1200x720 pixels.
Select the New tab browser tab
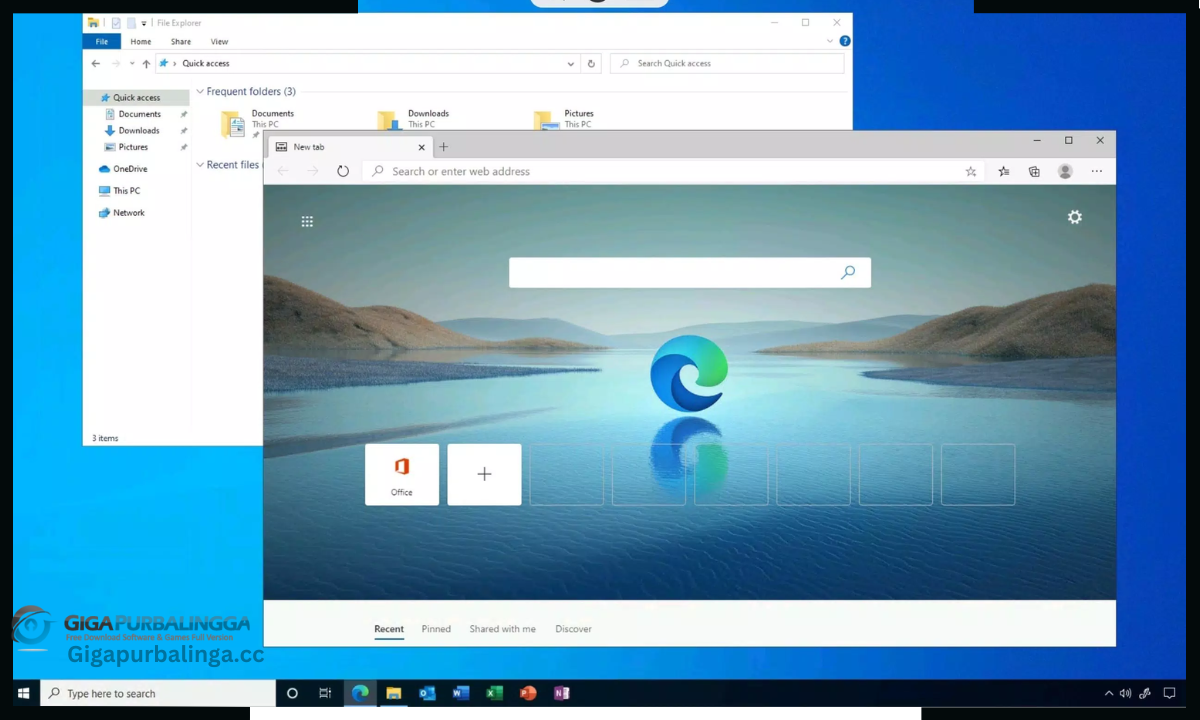click(349, 147)
